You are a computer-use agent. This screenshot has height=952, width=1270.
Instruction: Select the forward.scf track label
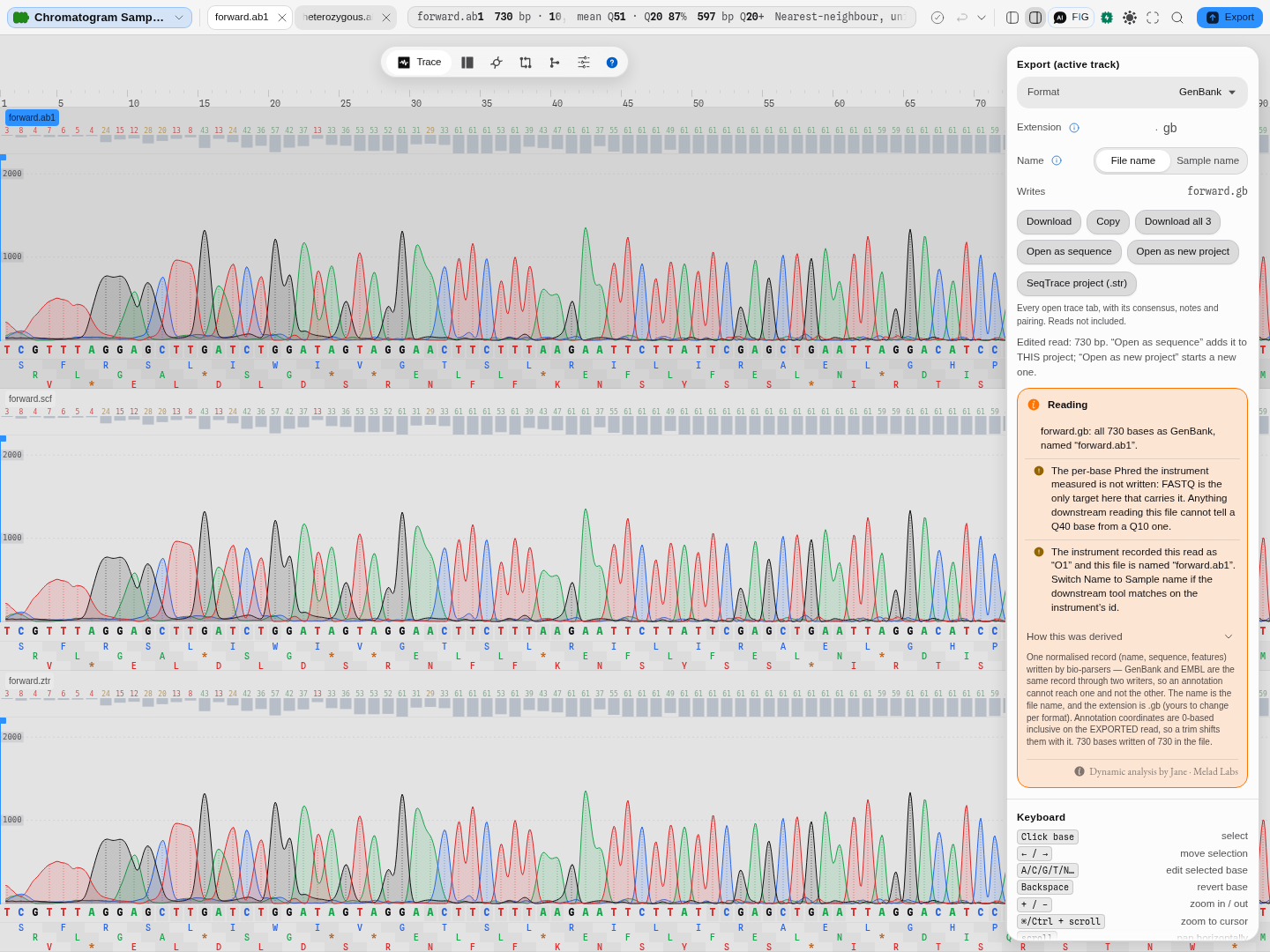(x=30, y=399)
